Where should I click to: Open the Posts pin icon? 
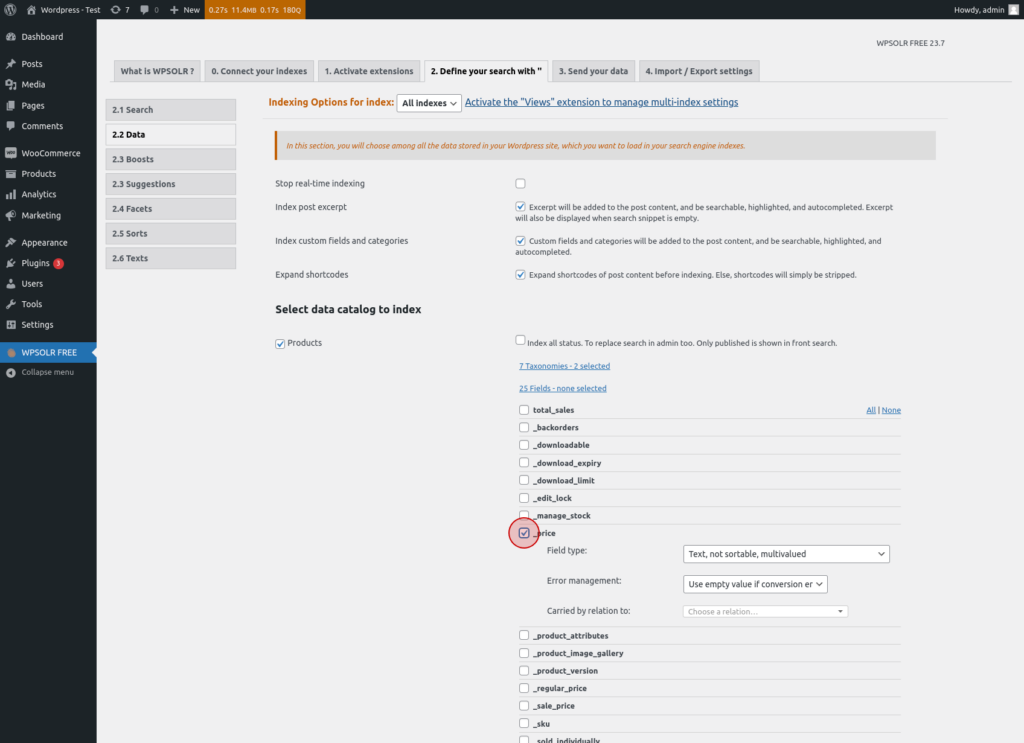click(x=10, y=64)
